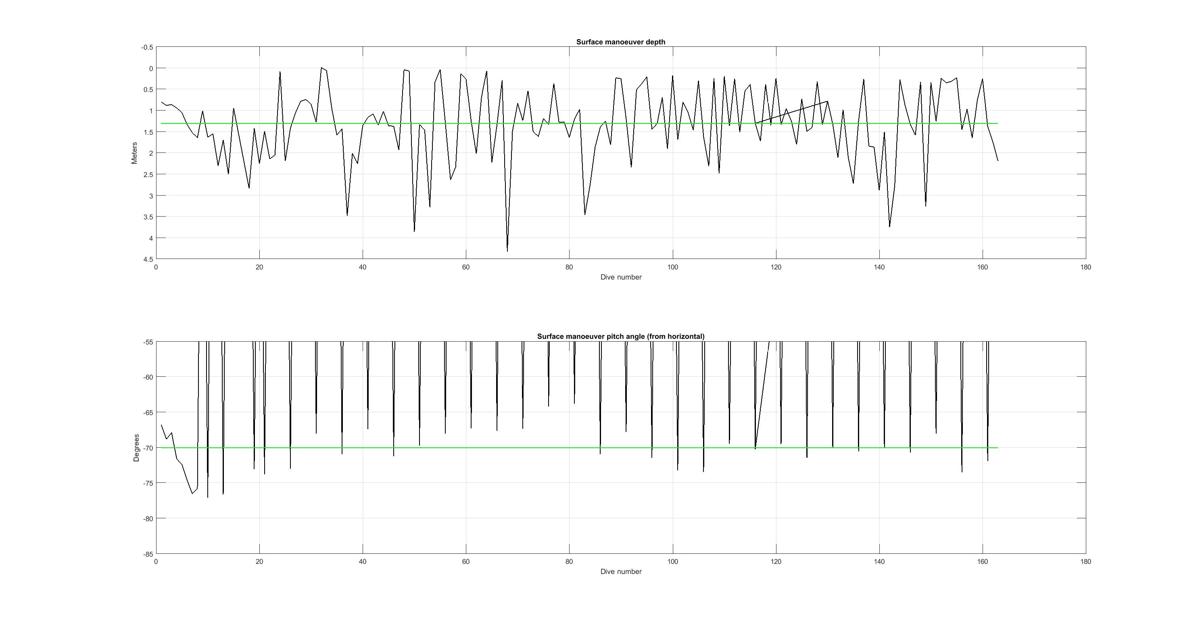Click the '-70' tick on the pitch axis
Viewport: 1200px width, 622px height.
click(149, 448)
